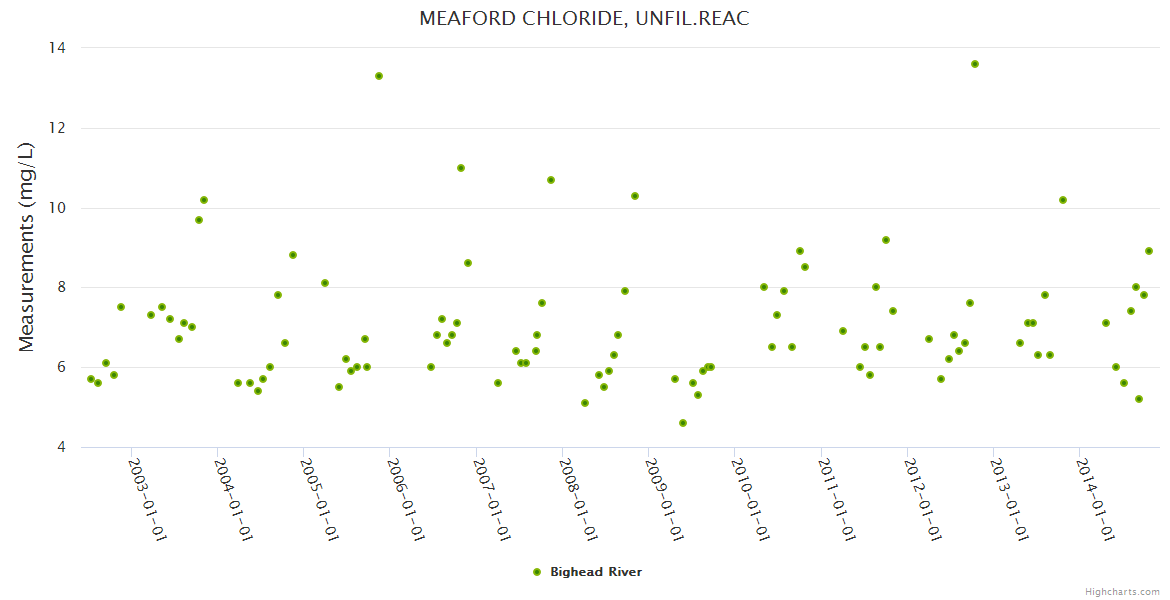Select the highest data point near 13.6
The width and height of the screenshot is (1170, 600).
tap(975, 64)
